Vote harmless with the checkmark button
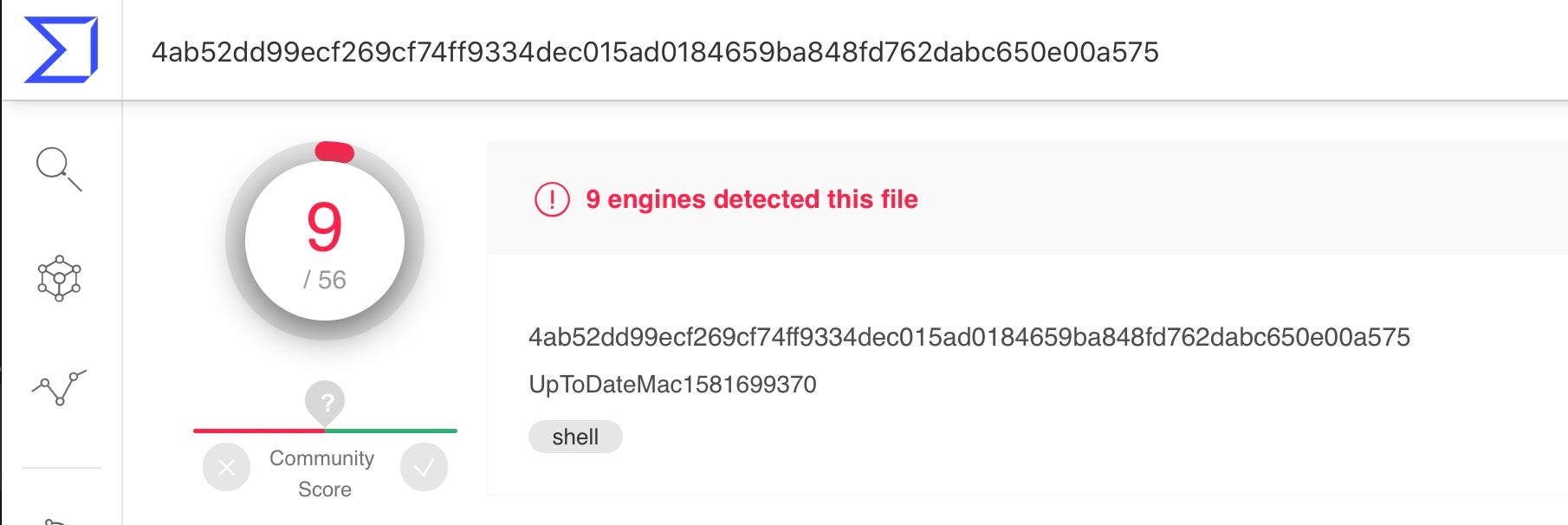The width and height of the screenshot is (1568, 525). (x=424, y=468)
